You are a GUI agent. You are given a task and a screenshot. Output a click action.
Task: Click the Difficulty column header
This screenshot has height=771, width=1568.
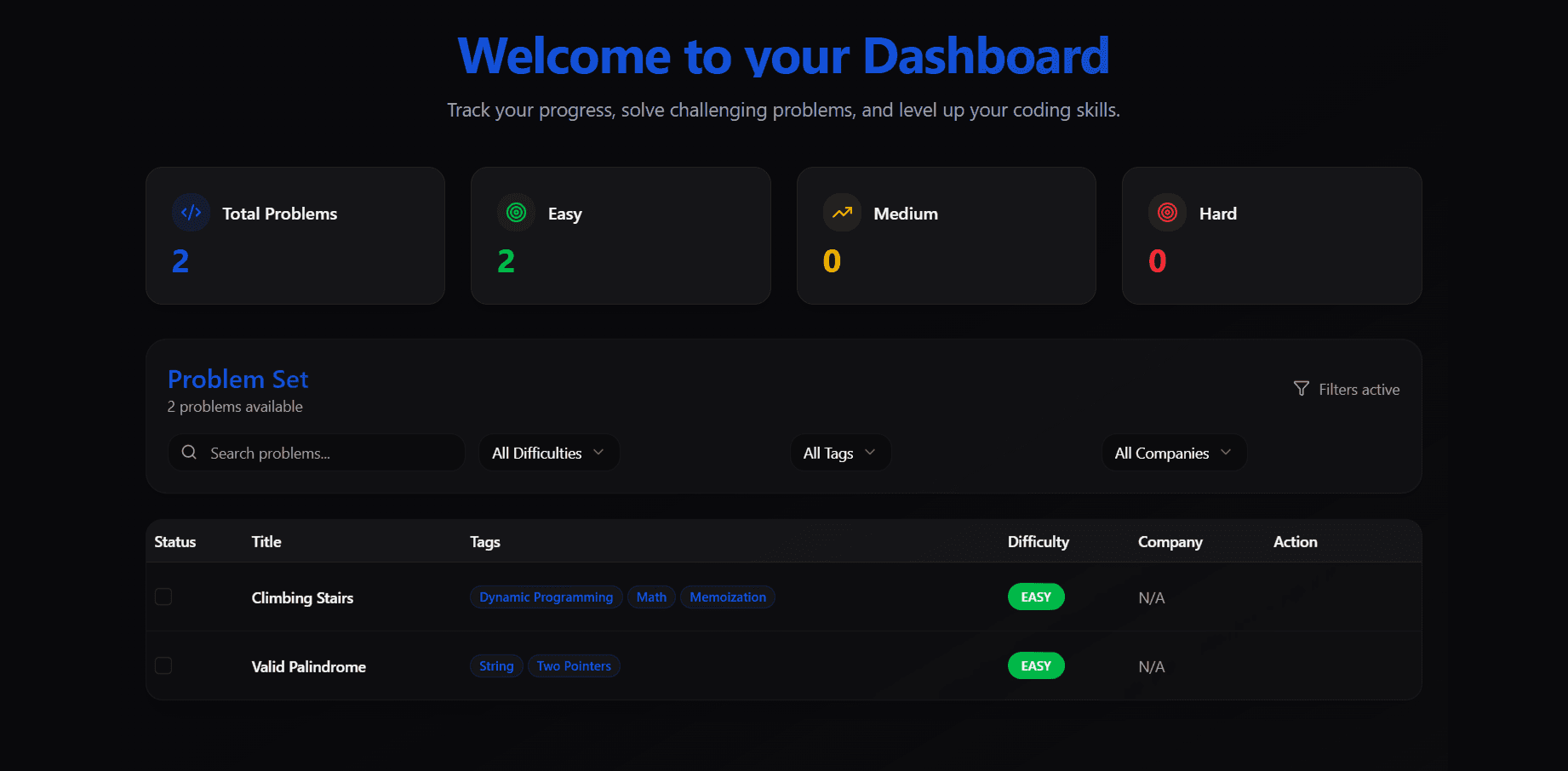[1038, 542]
